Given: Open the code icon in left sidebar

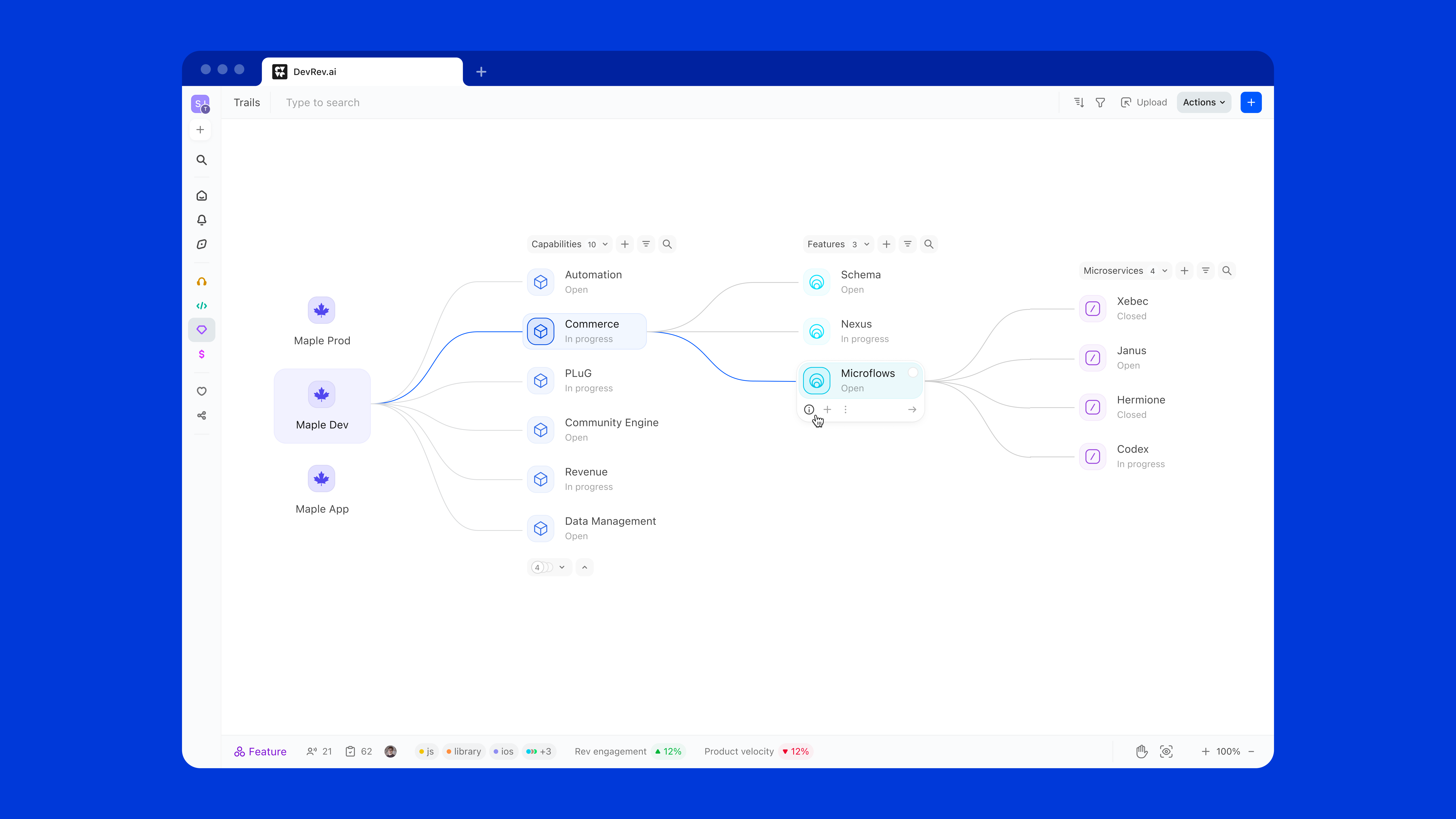Looking at the screenshot, I should pyautogui.click(x=202, y=306).
